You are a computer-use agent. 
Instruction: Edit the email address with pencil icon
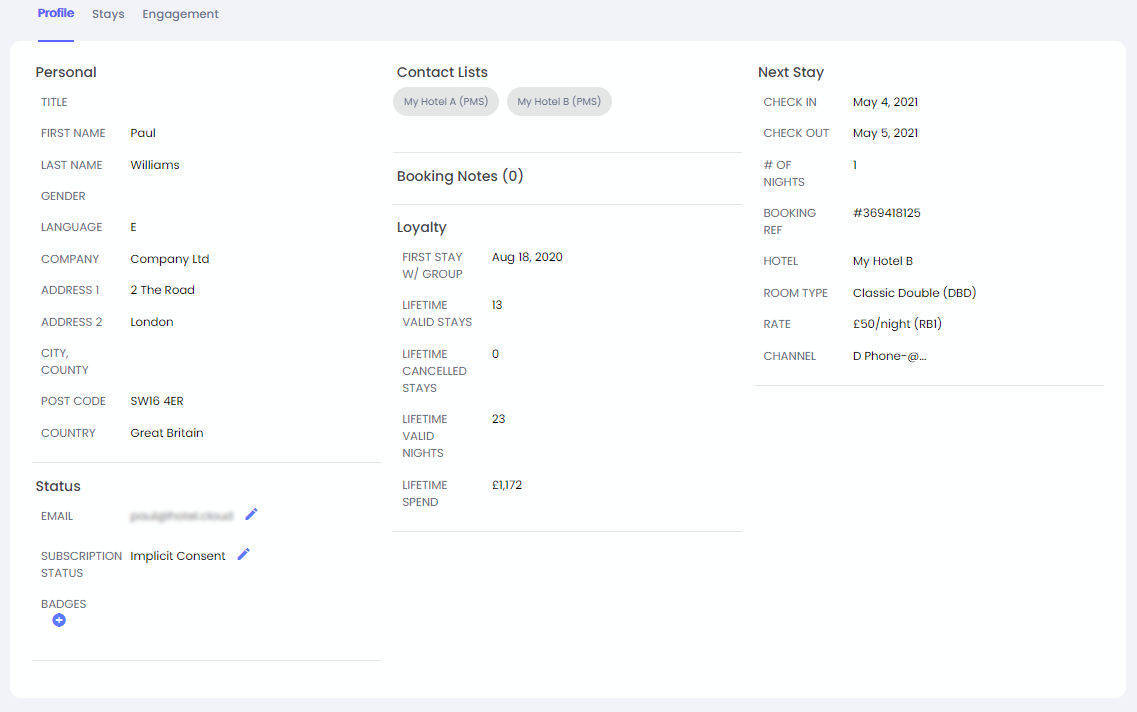251,514
